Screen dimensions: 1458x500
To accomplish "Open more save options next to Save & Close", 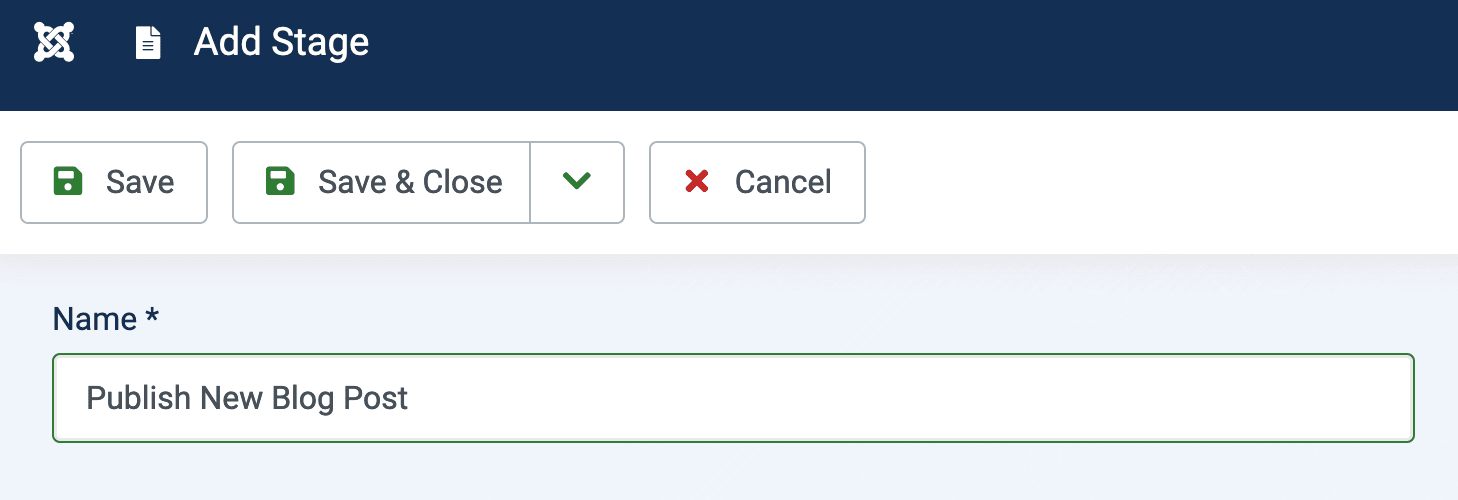I will (x=577, y=182).
